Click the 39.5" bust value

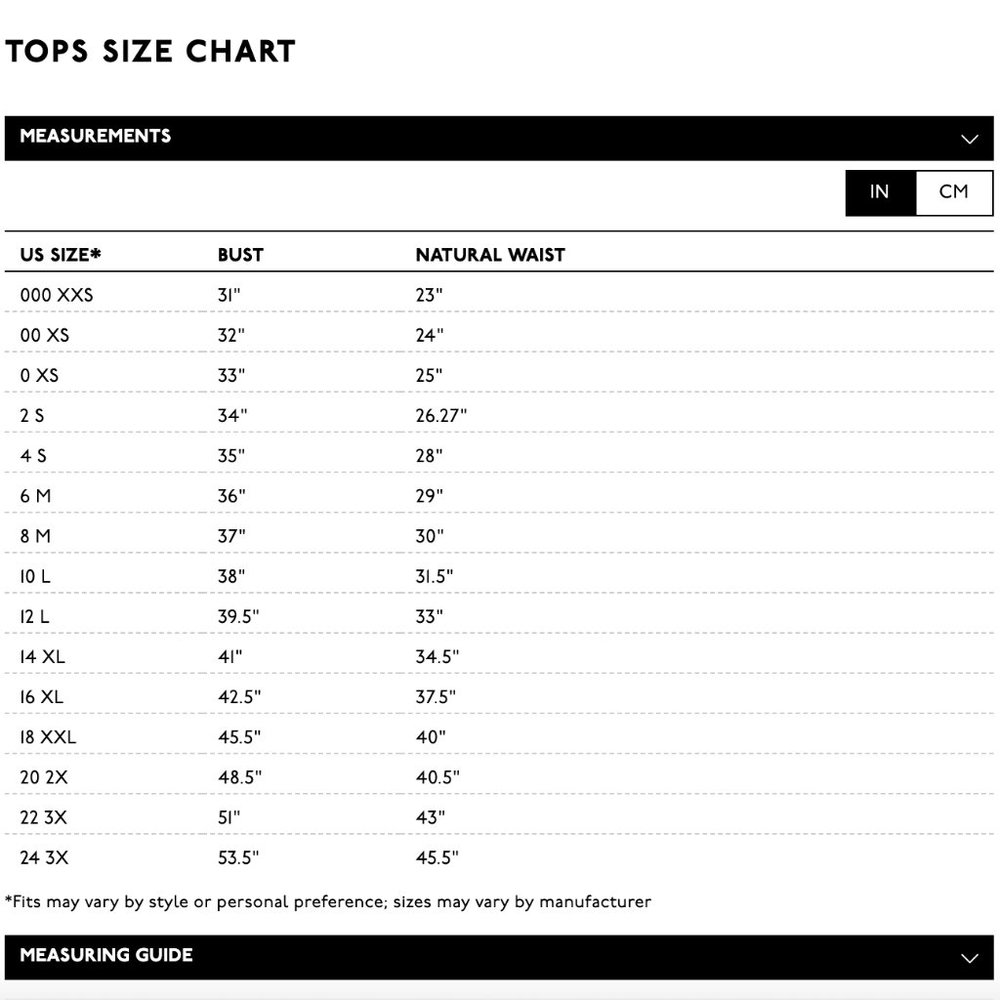click(x=239, y=617)
